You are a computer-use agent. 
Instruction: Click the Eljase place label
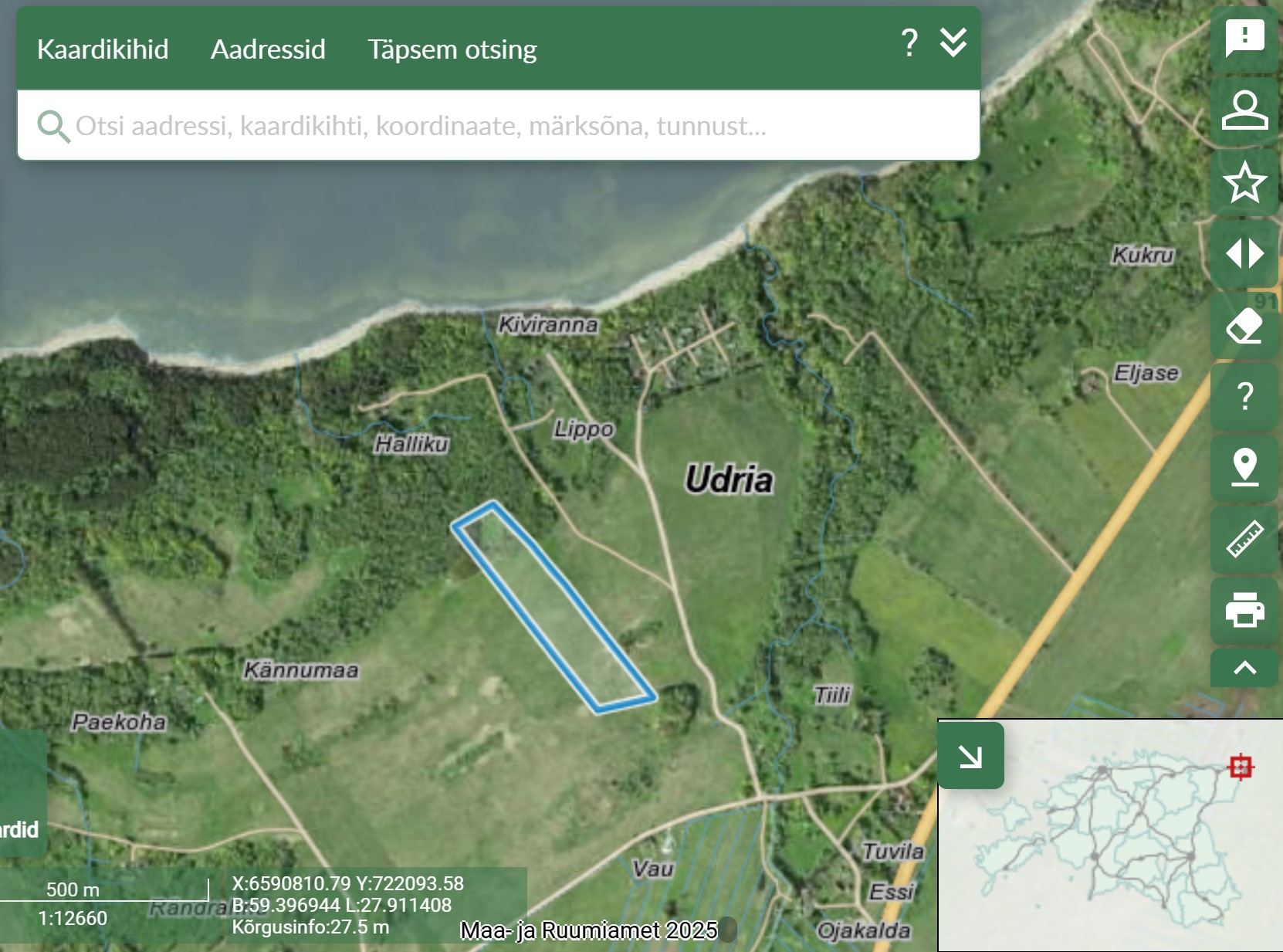[1146, 374]
